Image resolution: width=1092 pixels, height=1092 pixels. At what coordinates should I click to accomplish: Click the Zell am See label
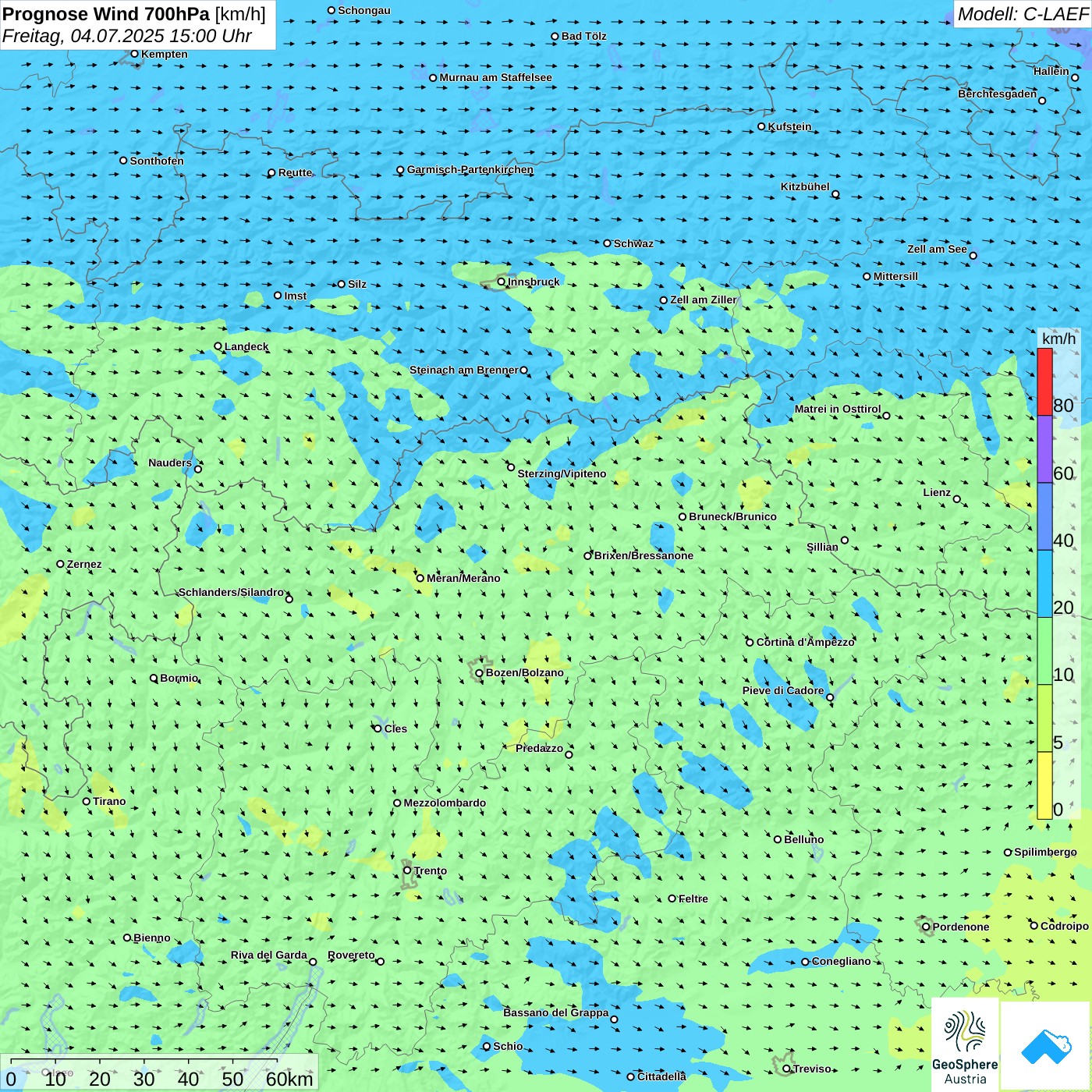[937, 249]
